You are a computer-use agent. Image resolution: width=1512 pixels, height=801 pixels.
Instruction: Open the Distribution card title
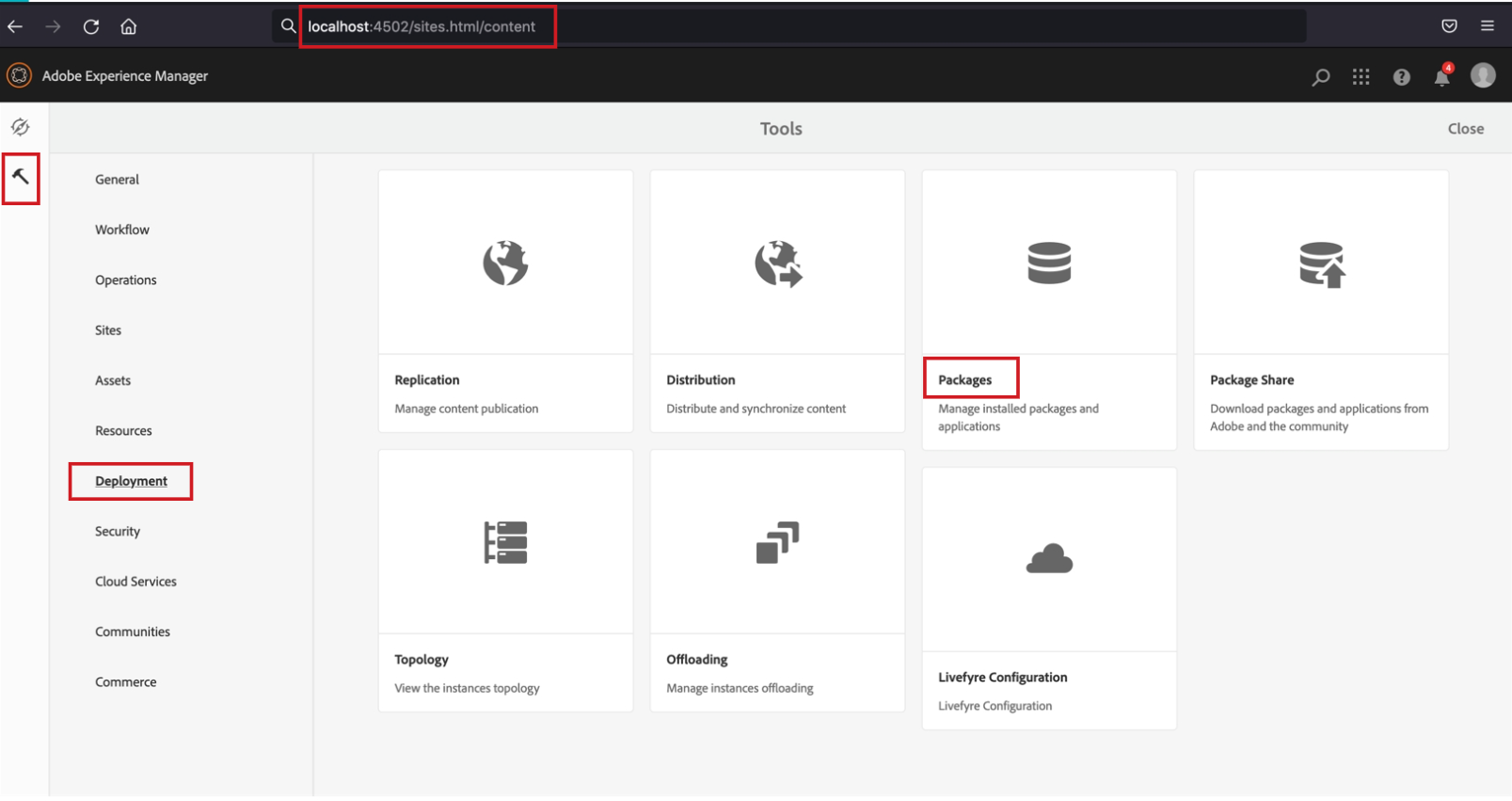[701, 380]
